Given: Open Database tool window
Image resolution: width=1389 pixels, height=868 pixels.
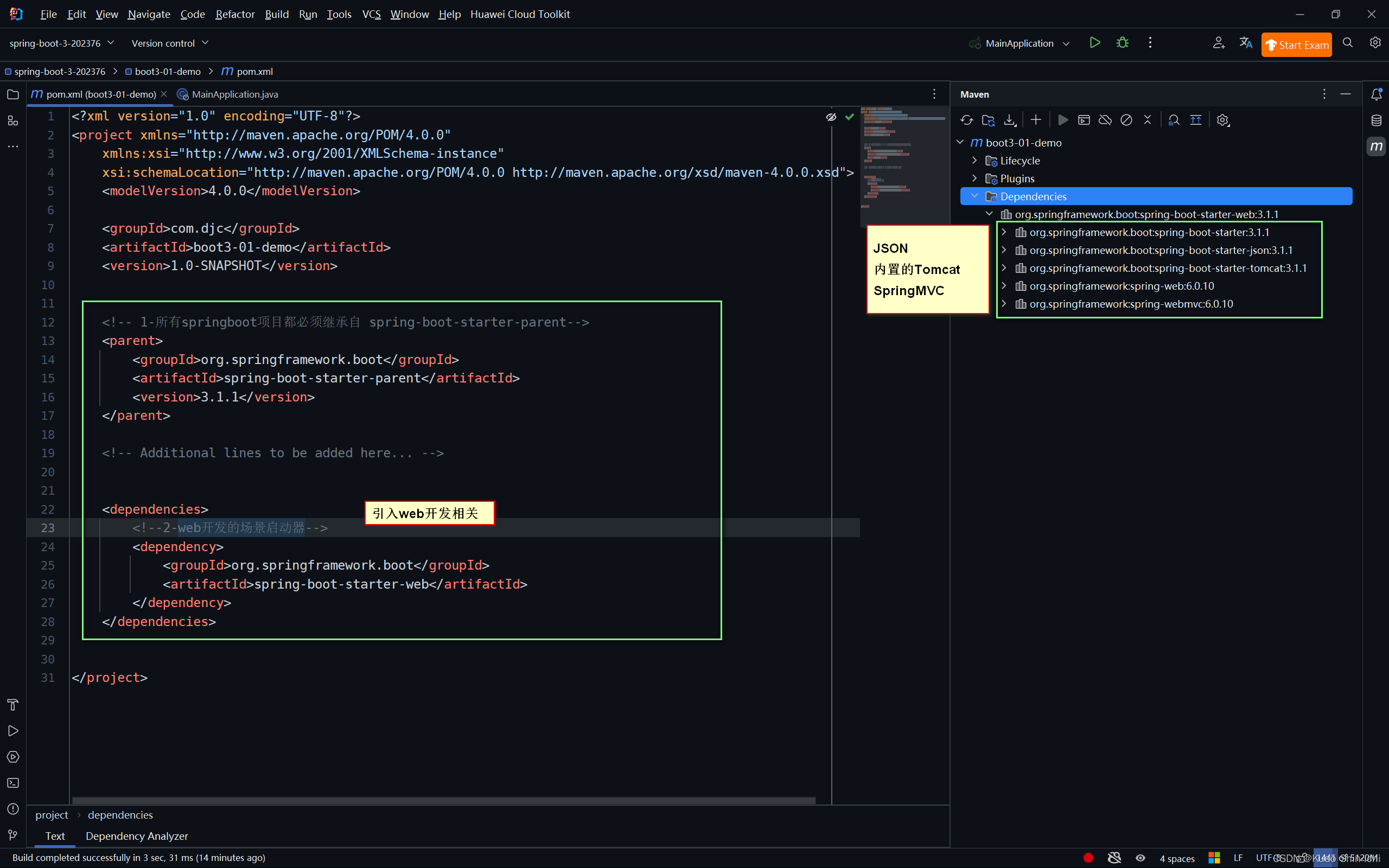Looking at the screenshot, I should (1377, 120).
